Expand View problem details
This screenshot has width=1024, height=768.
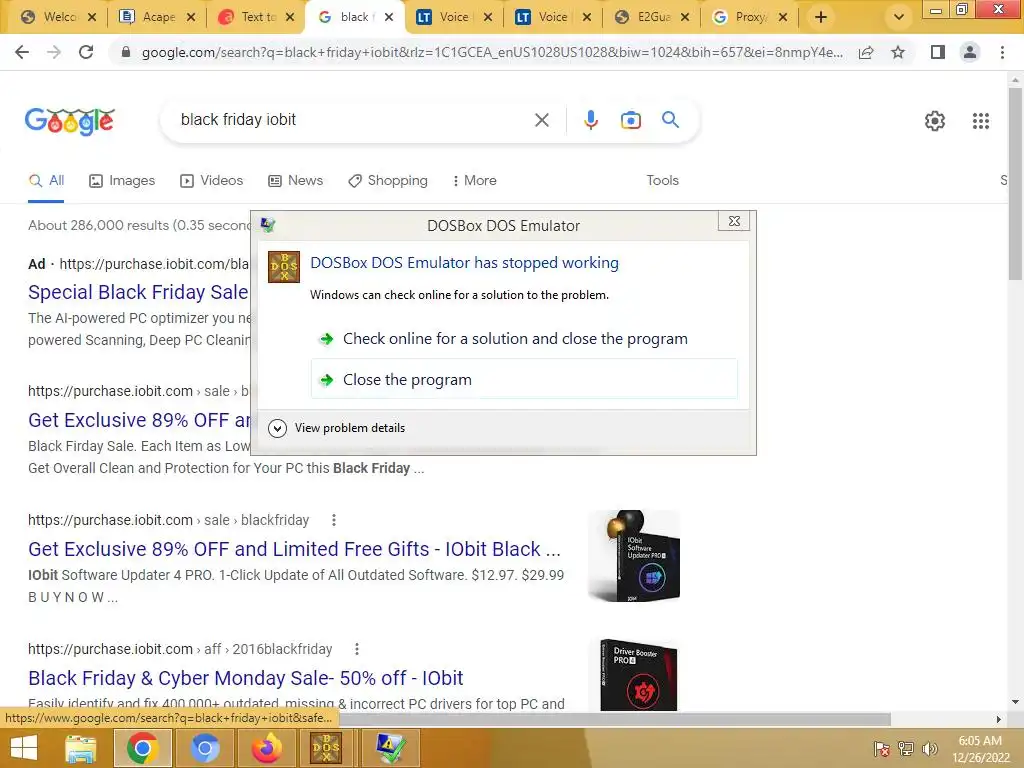tap(337, 428)
